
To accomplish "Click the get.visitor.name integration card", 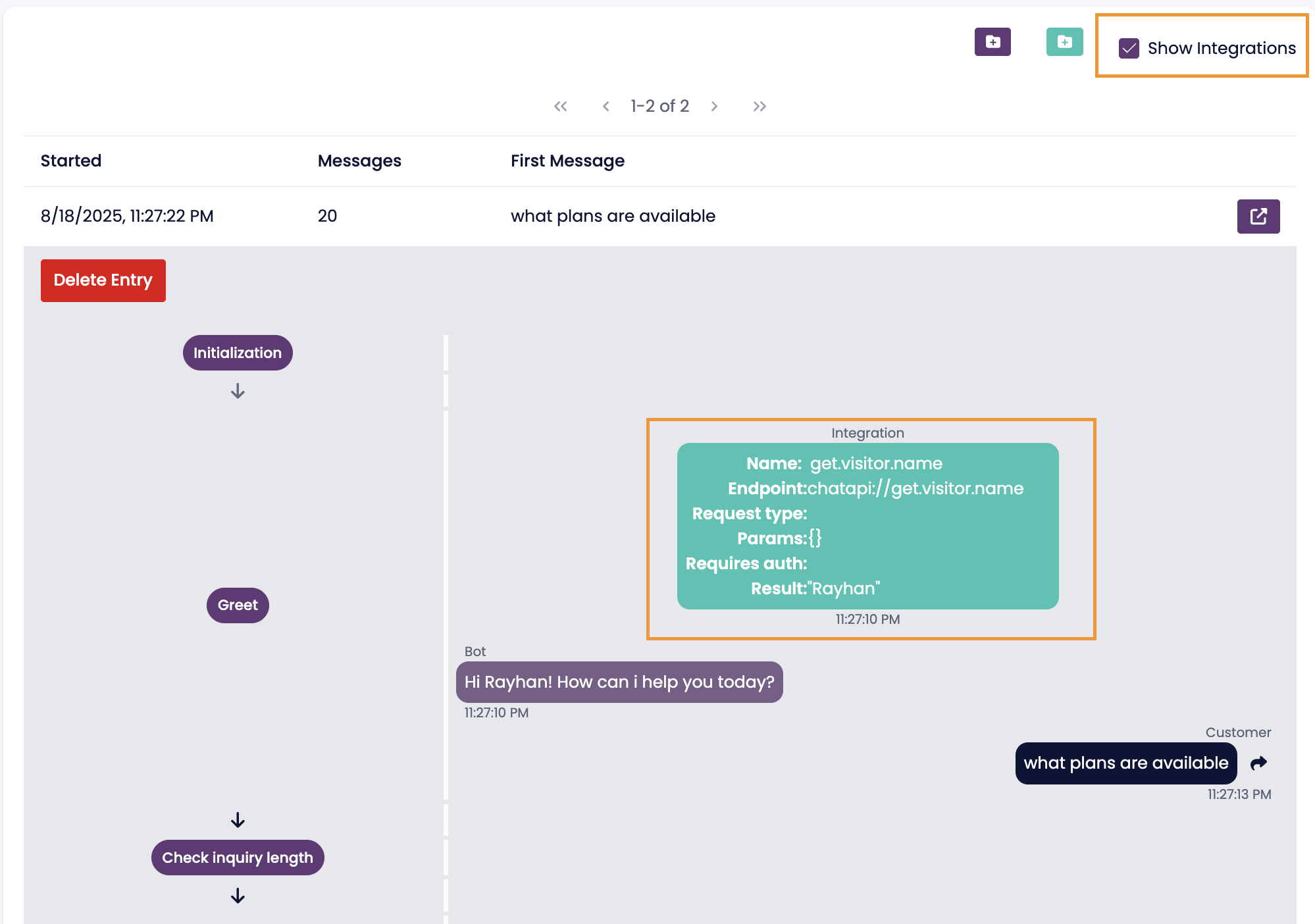I will 867,526.
